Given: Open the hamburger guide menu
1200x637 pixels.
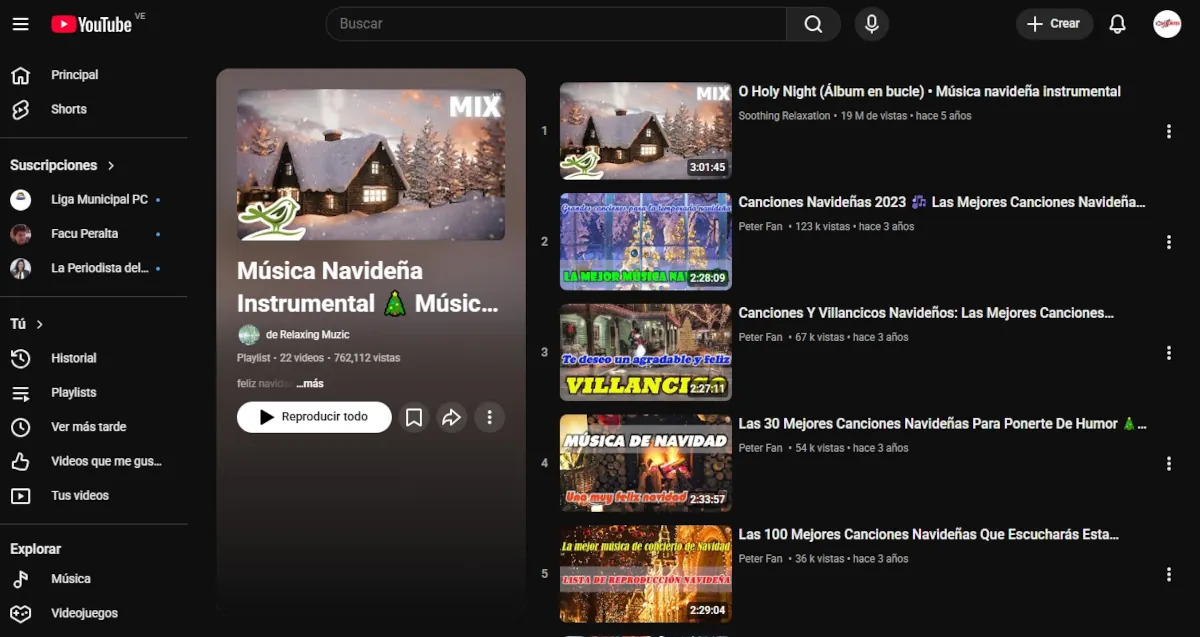Looking at the screenshot, I should pos(20,24).
